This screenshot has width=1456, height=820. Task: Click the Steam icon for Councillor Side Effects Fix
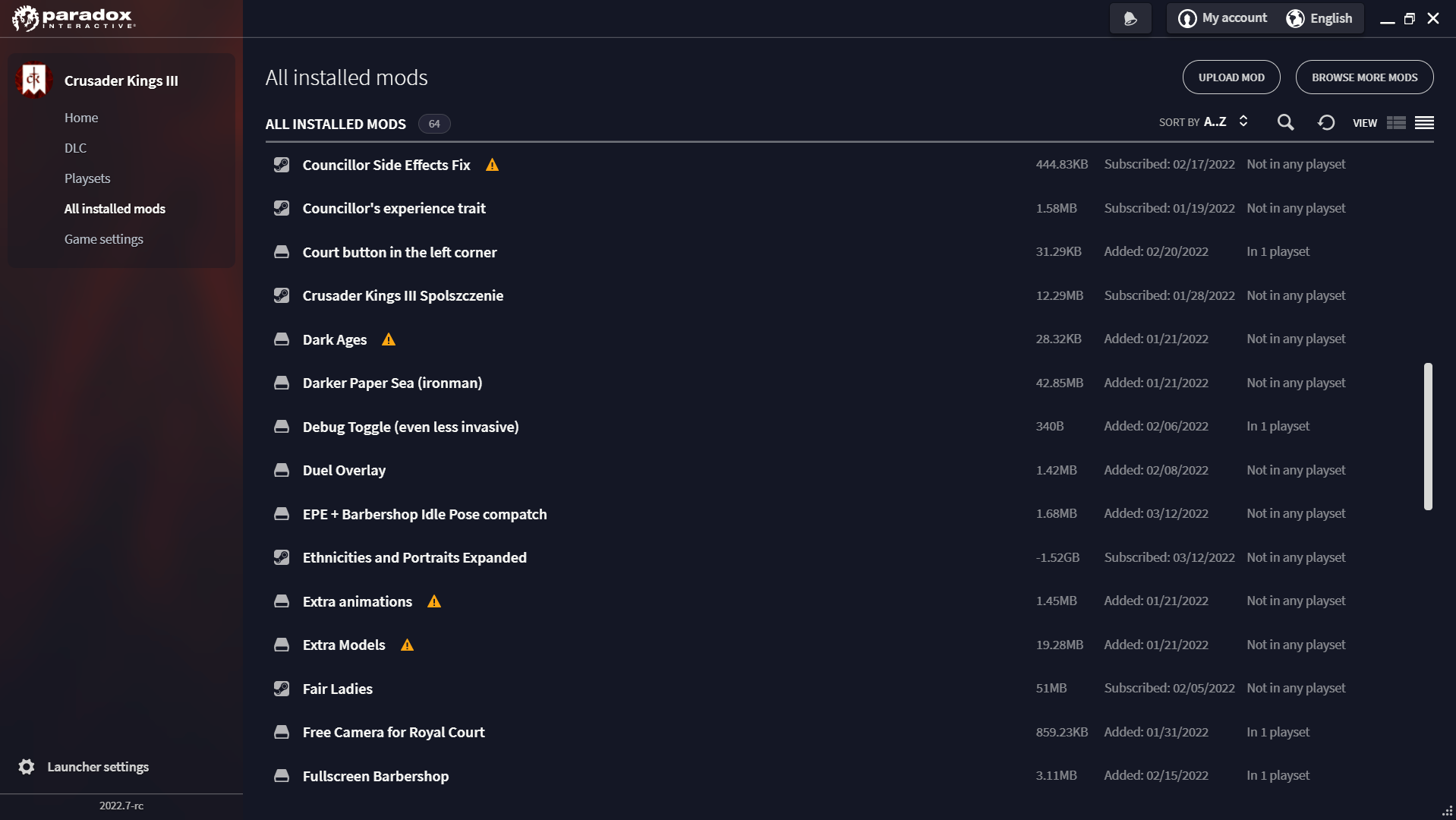click(282, 165)
